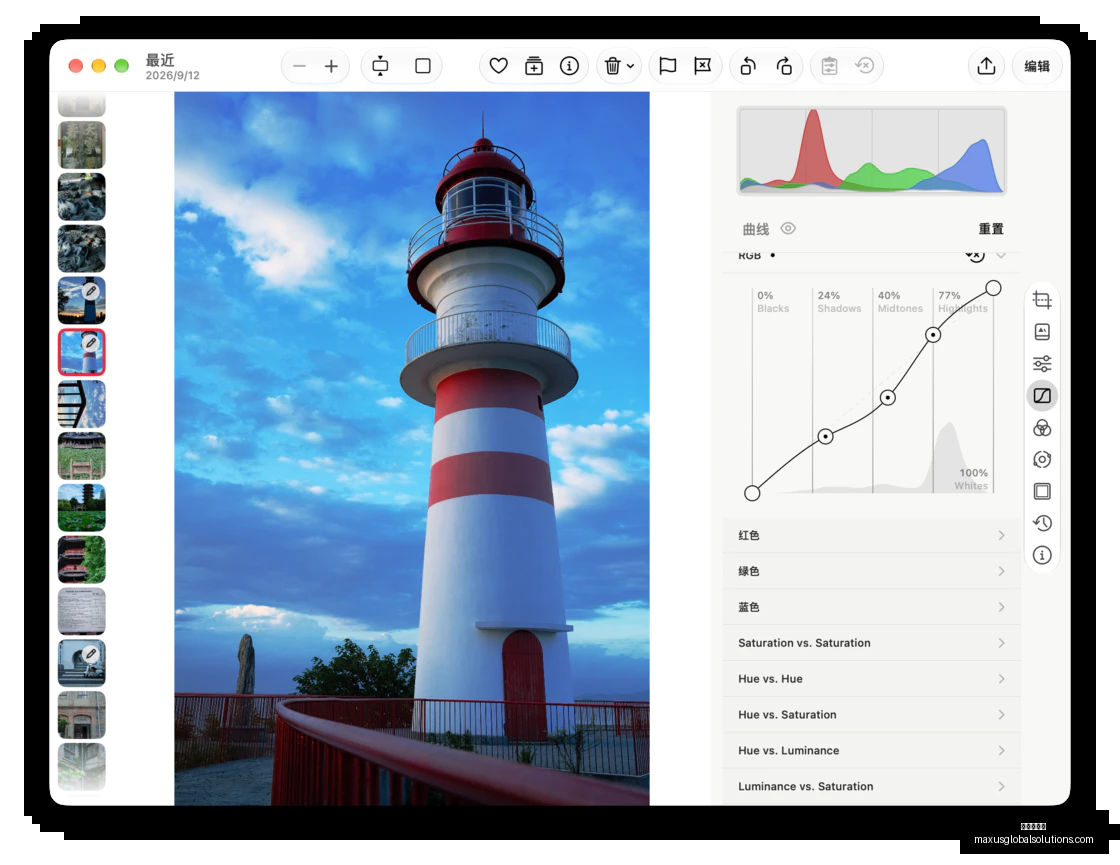Open the color adjustments sliders tool

pos(1042,364)
